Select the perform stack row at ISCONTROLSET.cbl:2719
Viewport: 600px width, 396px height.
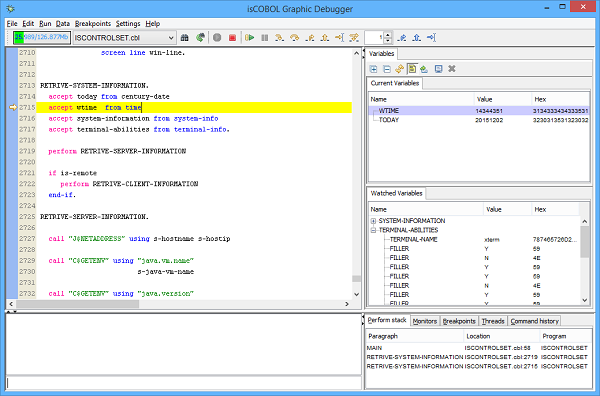[x=478, y=357]
